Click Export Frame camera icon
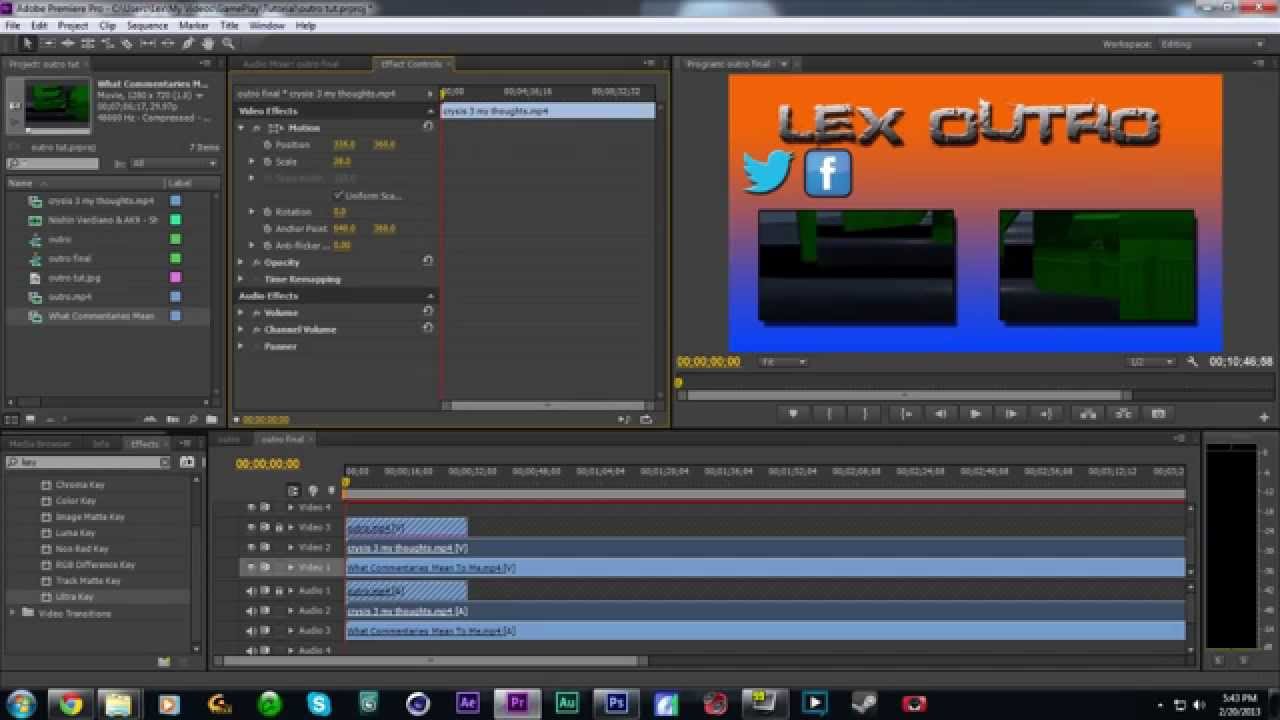The width and height of the screenshot is (1280, 720). [x=1158, y=413]
